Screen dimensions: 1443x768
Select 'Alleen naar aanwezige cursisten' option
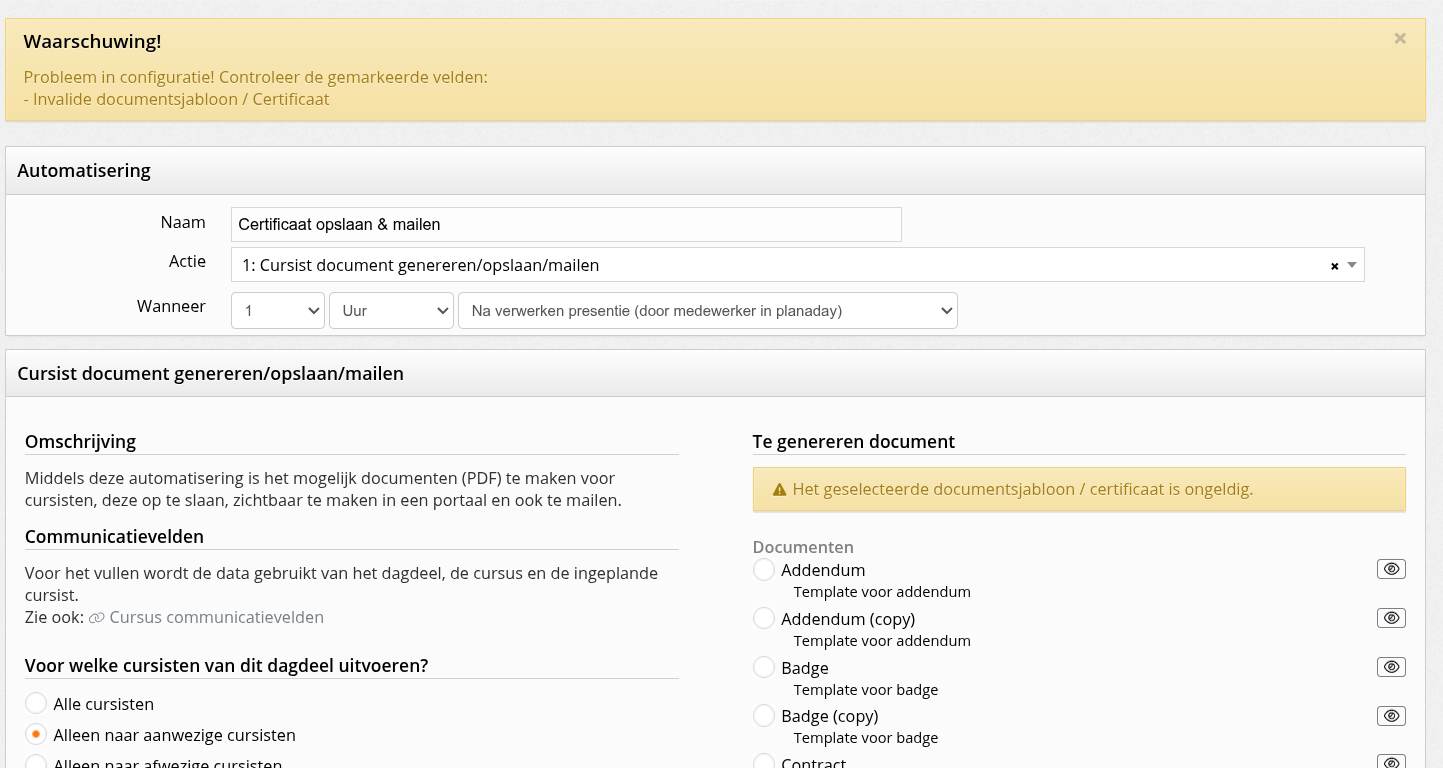coord(36,735)
